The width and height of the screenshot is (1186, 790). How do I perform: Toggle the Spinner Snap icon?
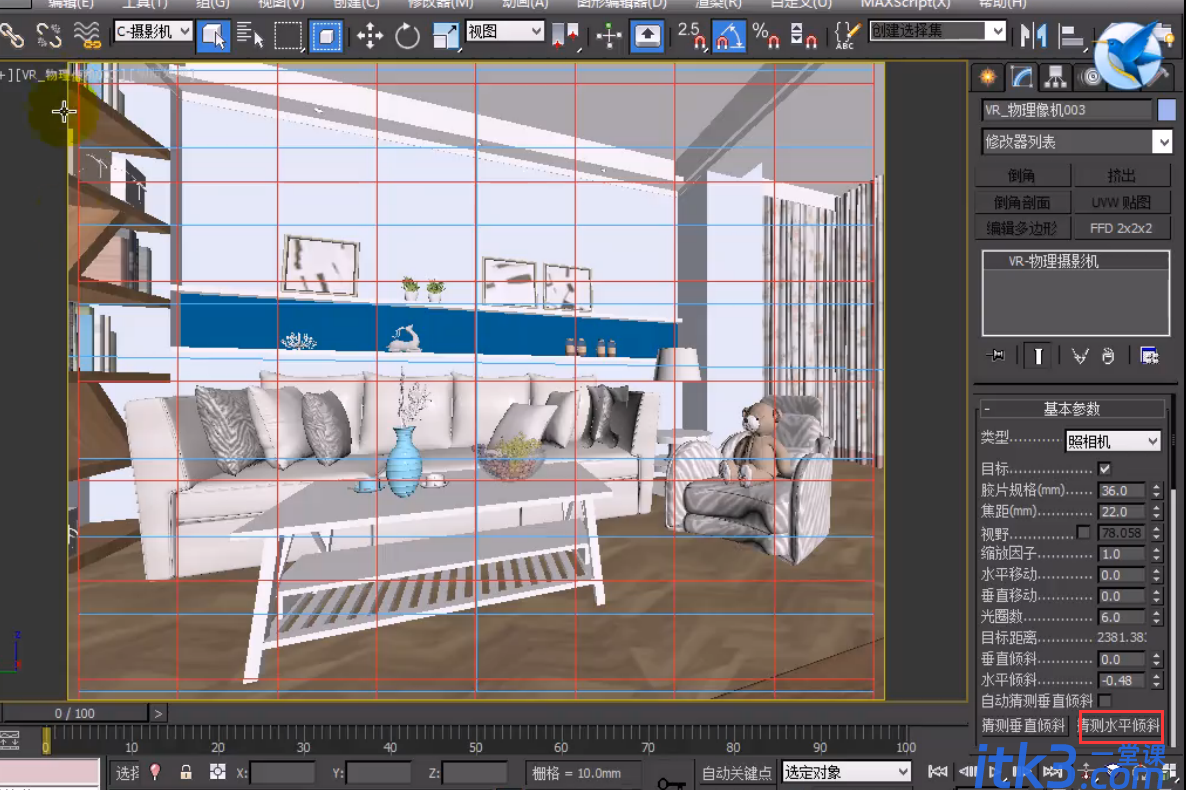coord(803,35)
